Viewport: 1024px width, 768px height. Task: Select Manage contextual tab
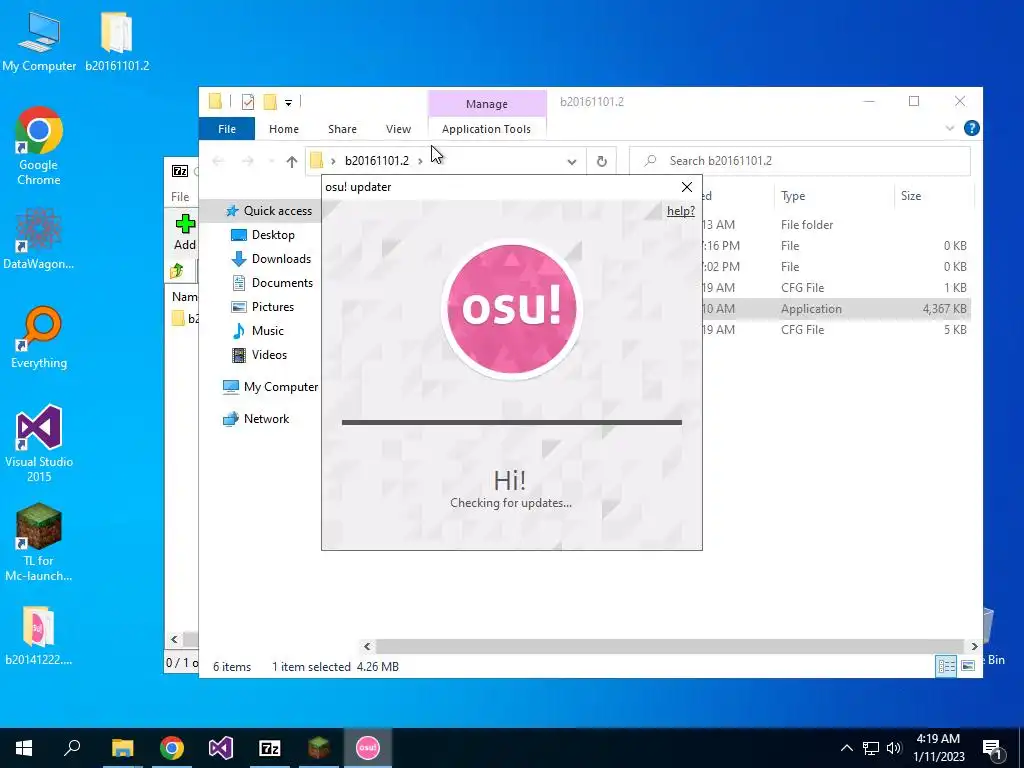[x=487, y=104]
